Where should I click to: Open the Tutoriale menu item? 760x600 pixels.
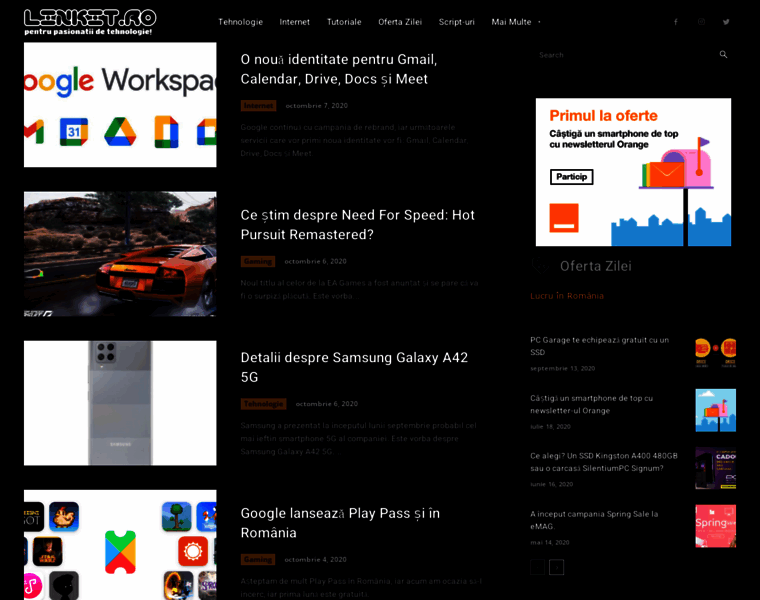344,22
